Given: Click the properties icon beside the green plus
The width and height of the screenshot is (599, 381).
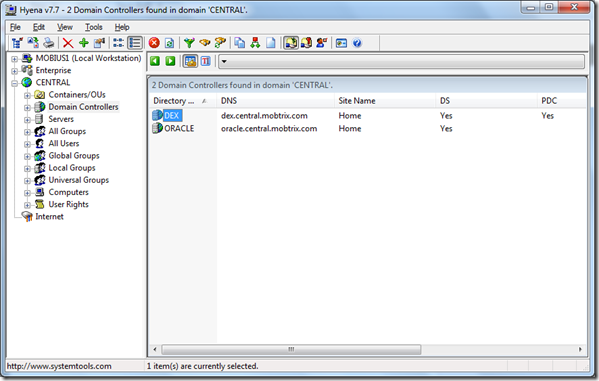Looking at the screenshot, I should tap(99, 43).
